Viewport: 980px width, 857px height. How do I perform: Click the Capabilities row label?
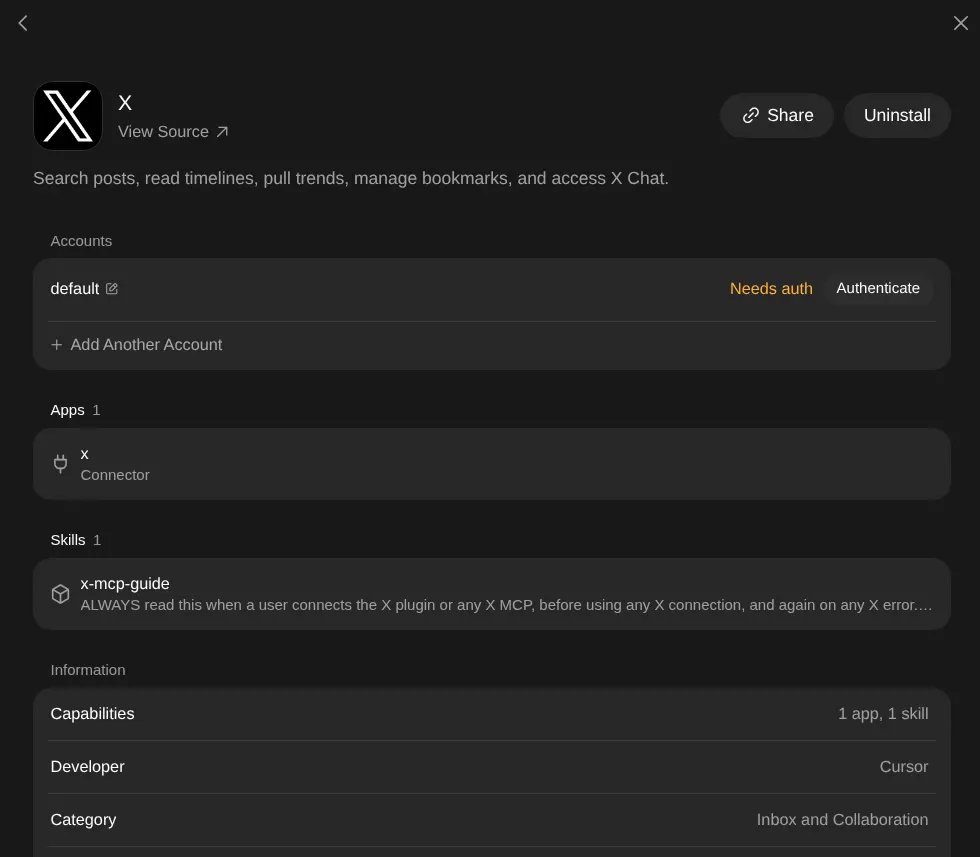[x=92, y=714]
